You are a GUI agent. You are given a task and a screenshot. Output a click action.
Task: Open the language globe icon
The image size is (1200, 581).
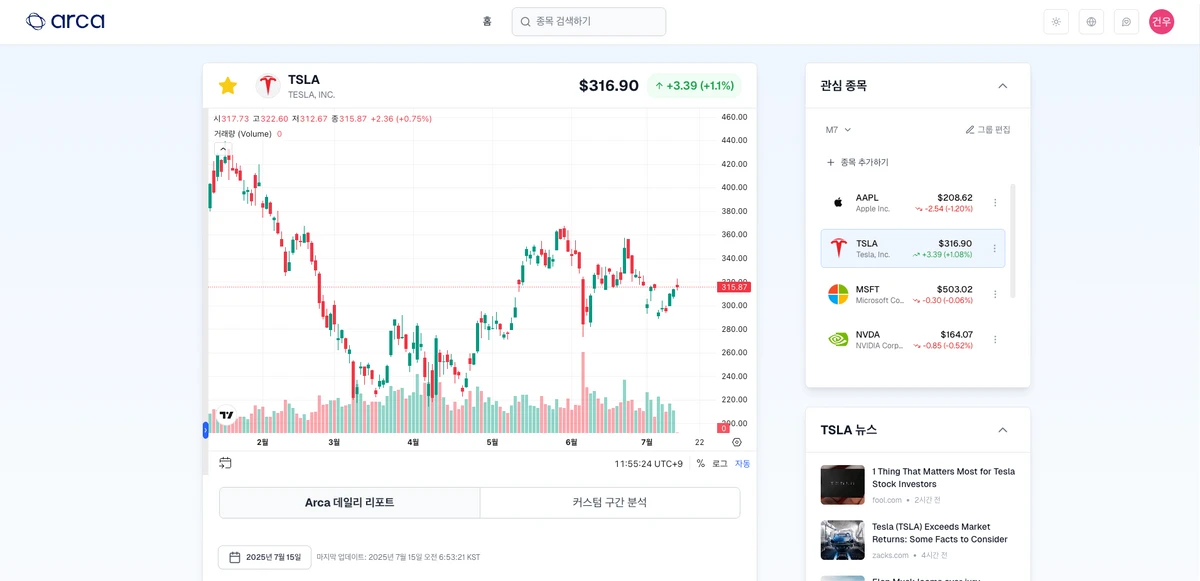click(1091, 21)
